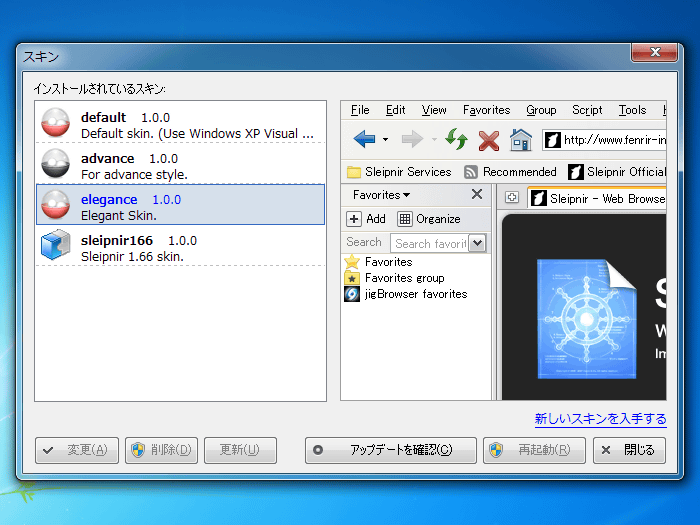Click the Home house icon
Viewport: 700px width, 525px height.
click(x=521, y=140)
